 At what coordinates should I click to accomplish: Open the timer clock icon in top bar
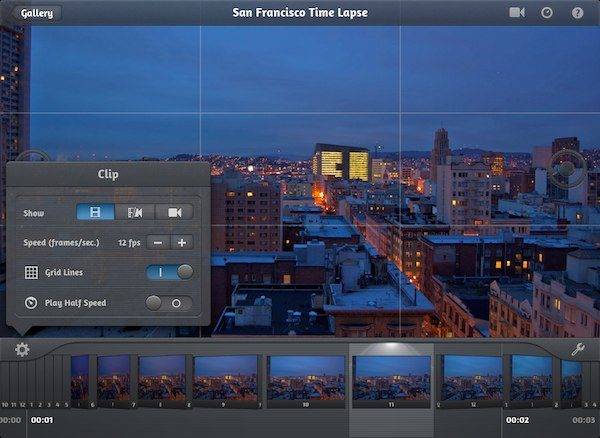pos(547,13)
